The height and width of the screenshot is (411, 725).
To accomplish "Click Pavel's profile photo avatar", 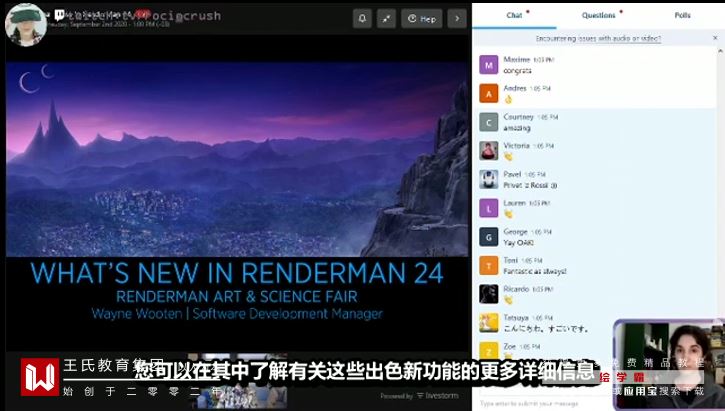I will (x=489, y=179).
